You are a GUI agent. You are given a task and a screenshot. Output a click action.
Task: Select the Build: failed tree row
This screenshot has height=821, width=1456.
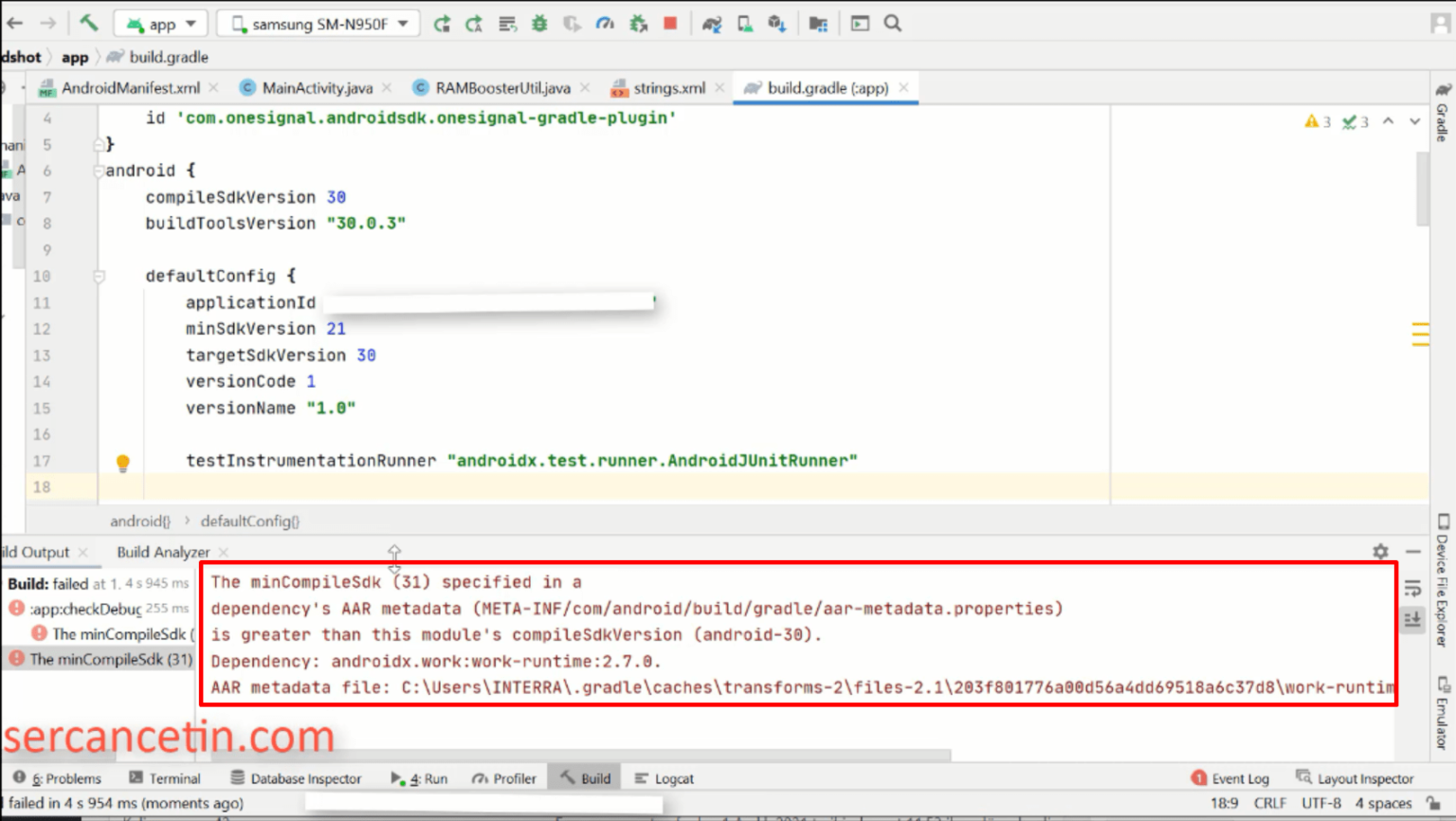[98, 583]
